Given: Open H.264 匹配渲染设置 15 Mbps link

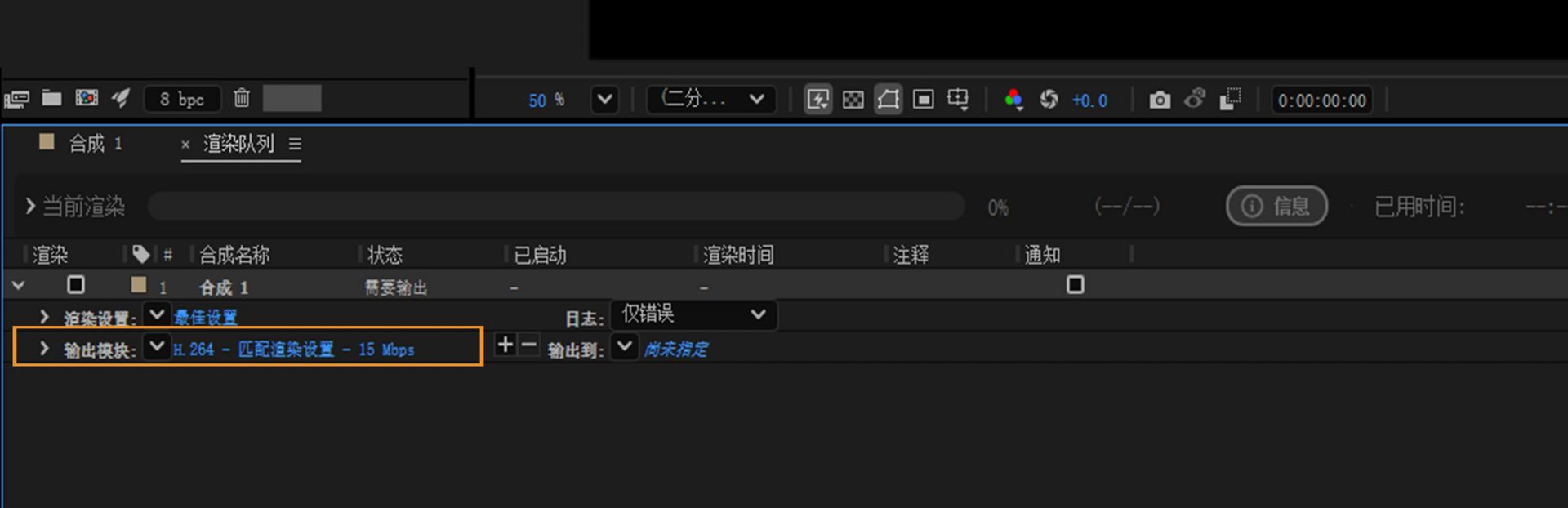Looking at the screenshot, I should tap(294, 350).
